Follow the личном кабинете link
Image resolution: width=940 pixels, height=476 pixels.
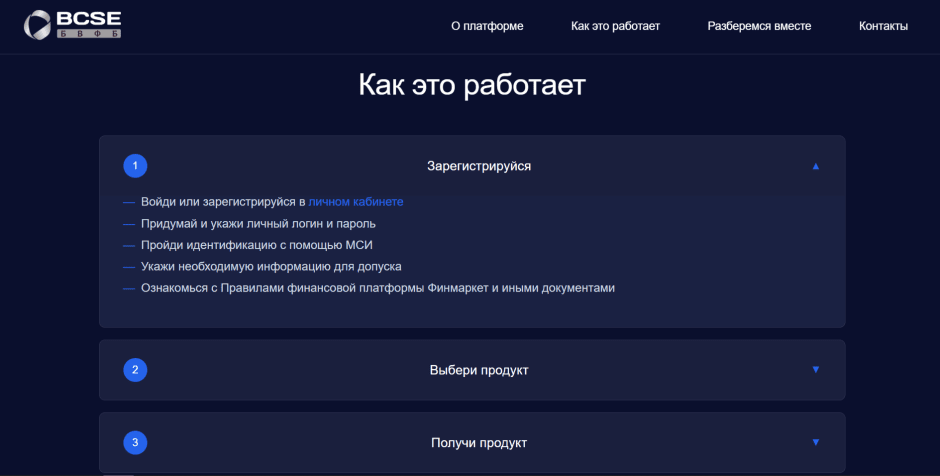point(356,202)
